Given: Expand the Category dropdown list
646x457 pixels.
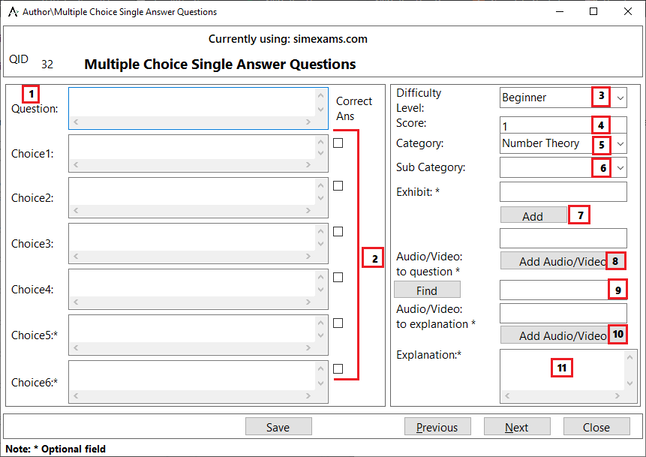Looking at the screenshot, I should coord(620,144).
